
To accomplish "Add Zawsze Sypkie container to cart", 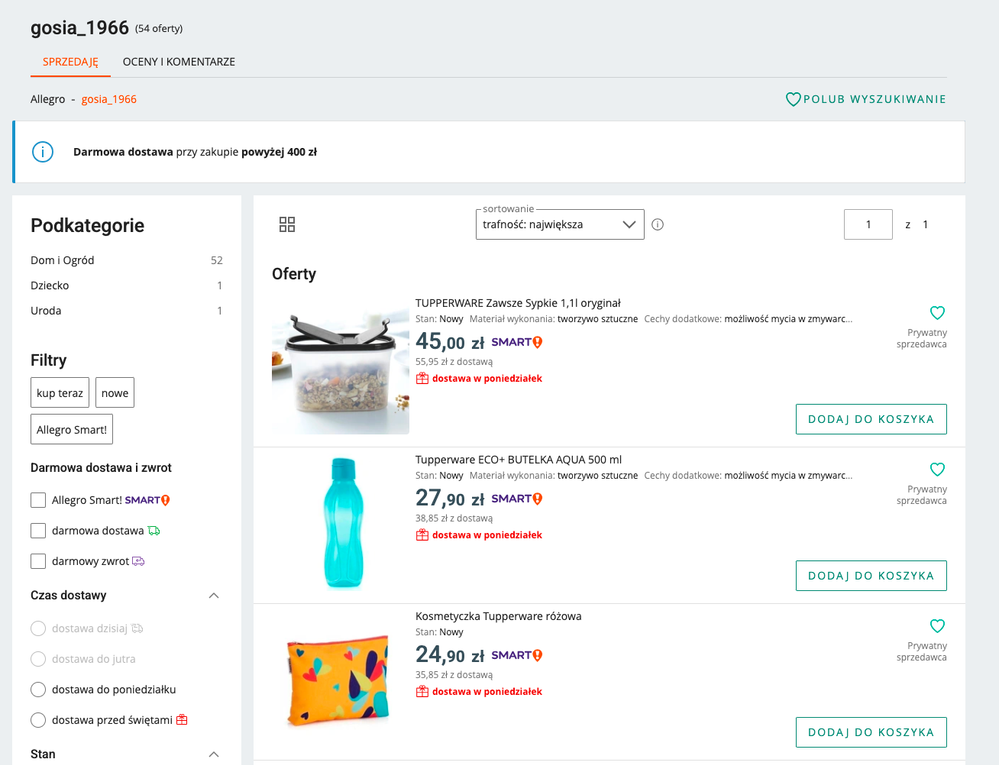I will pyautogui.click(x=871, y=419).
